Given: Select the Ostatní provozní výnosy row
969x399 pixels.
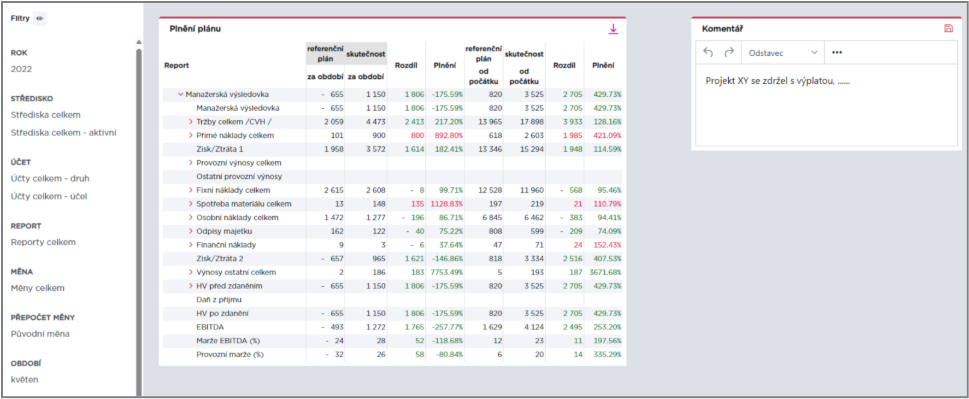Looking at the screenshot, I should point(239,177).
